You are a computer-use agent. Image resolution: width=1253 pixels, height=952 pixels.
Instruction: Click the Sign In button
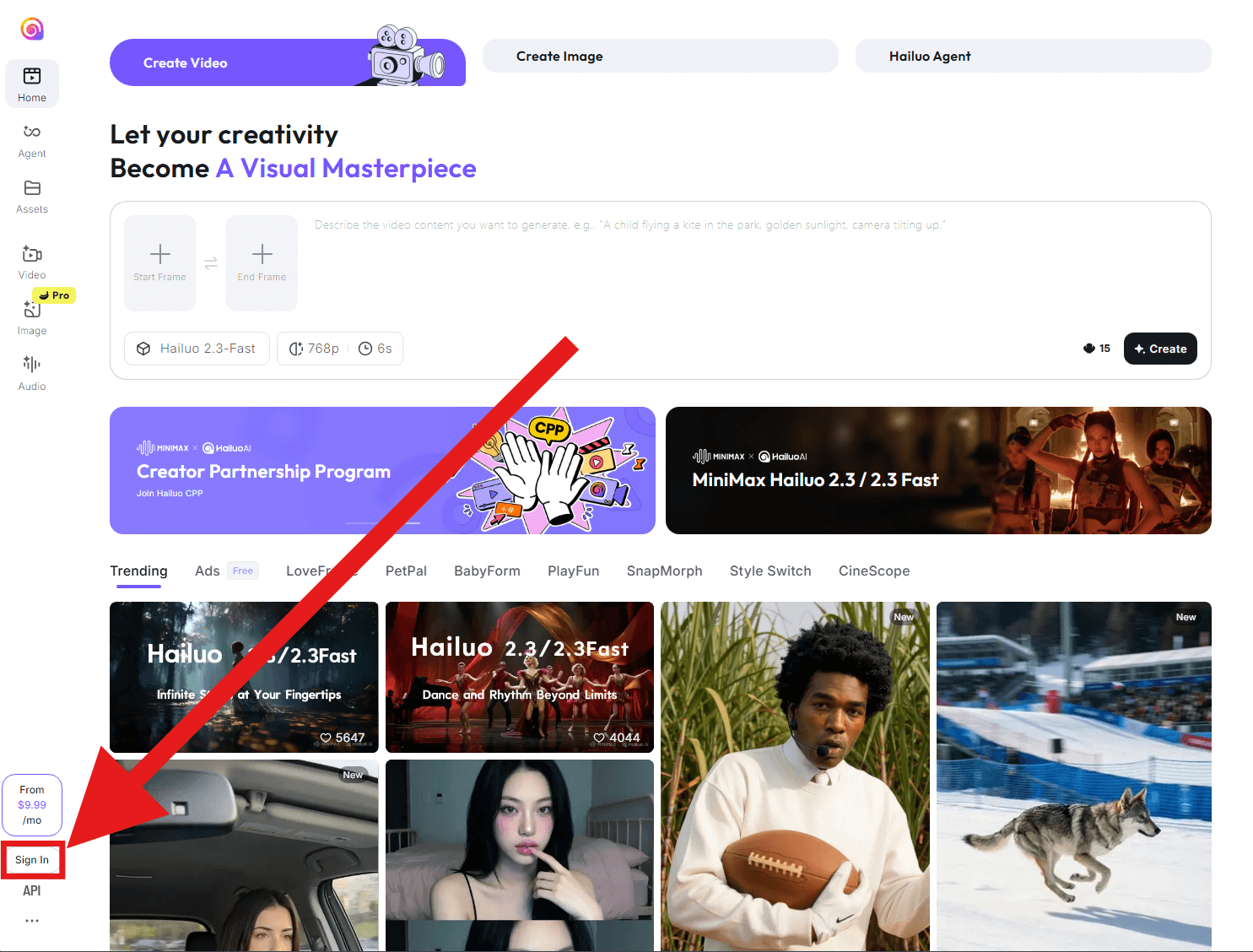click(x=32, y=860)
